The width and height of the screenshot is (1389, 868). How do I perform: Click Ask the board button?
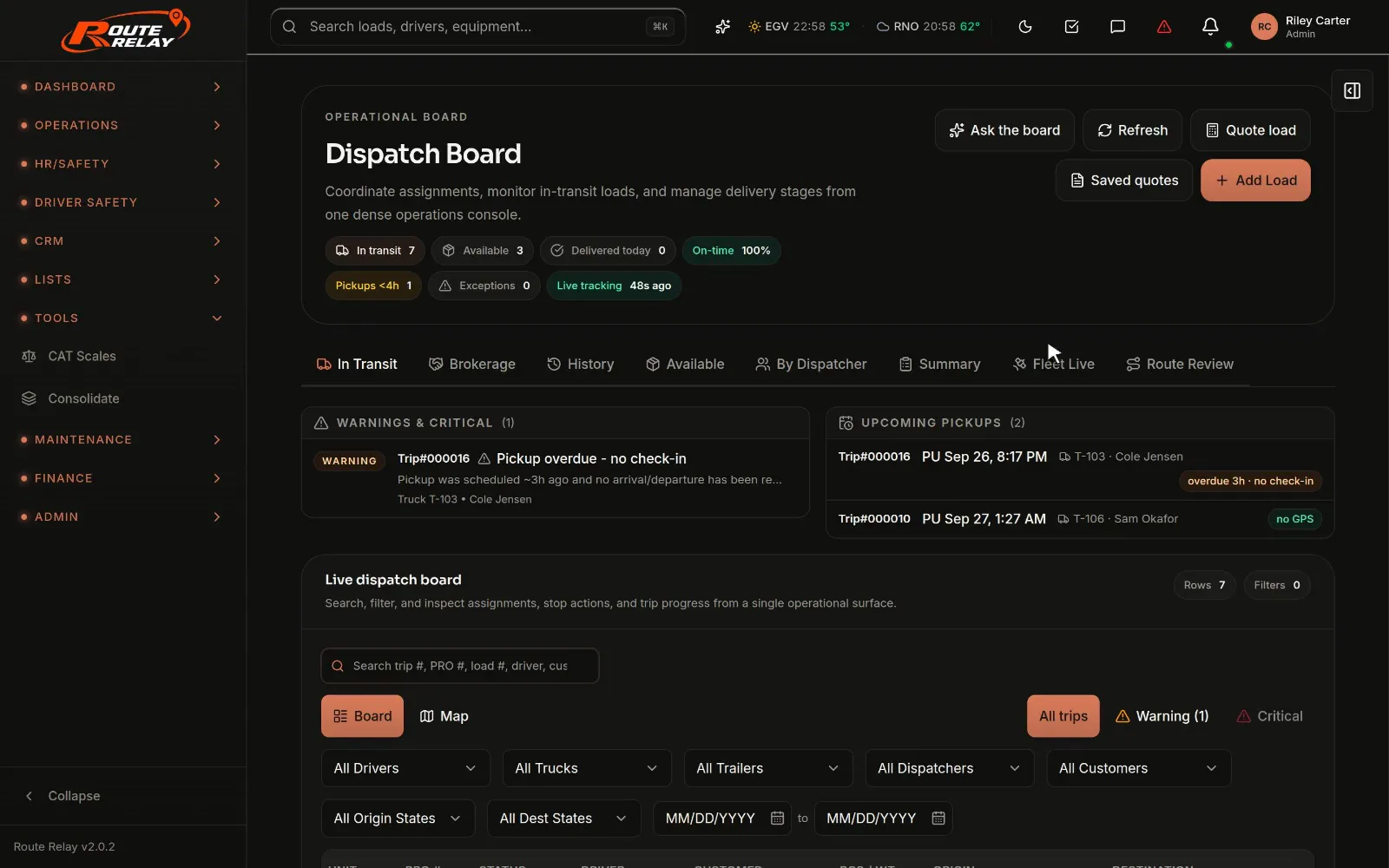point(1004,130)
